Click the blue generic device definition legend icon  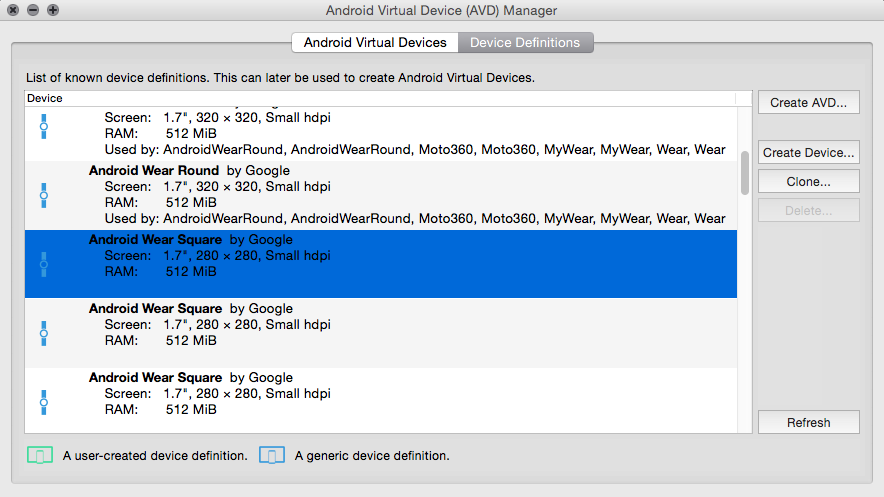[272, 455]
